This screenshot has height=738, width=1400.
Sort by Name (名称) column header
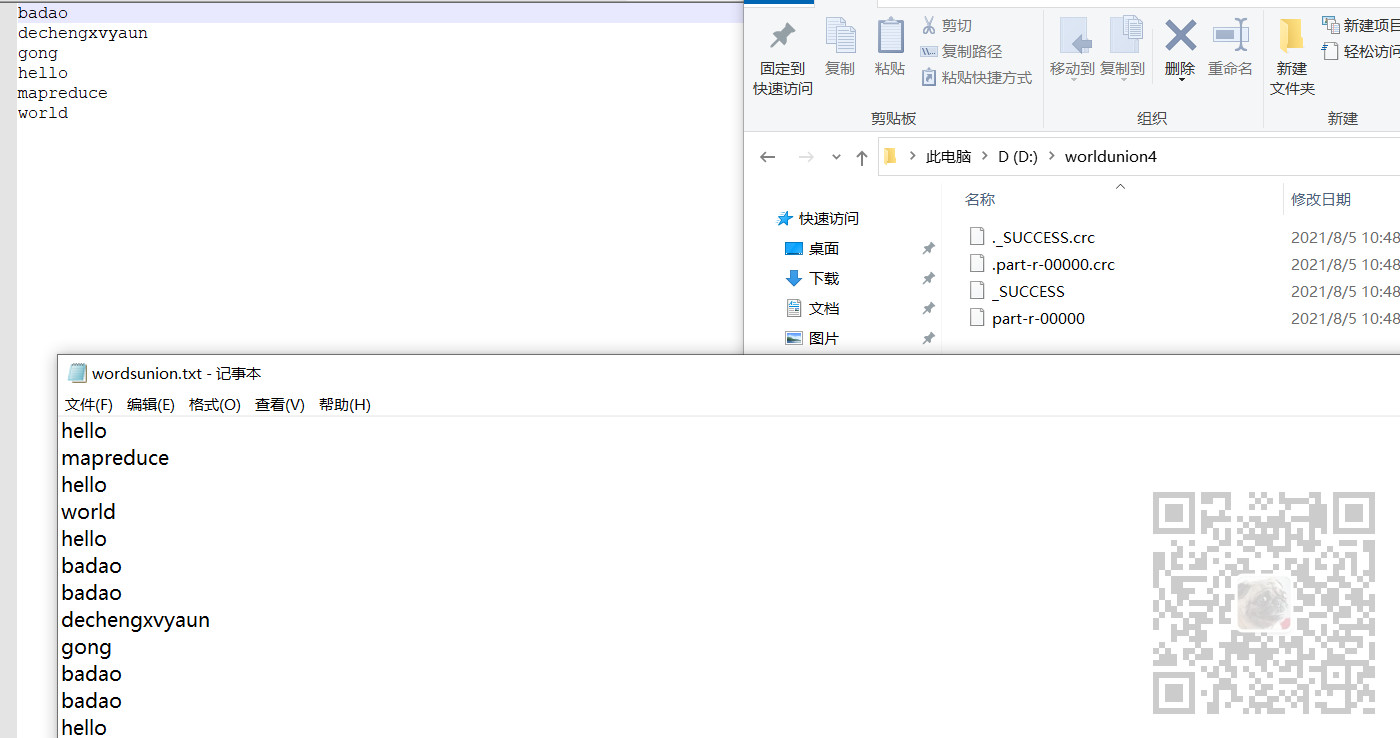[x=980, y=199]
